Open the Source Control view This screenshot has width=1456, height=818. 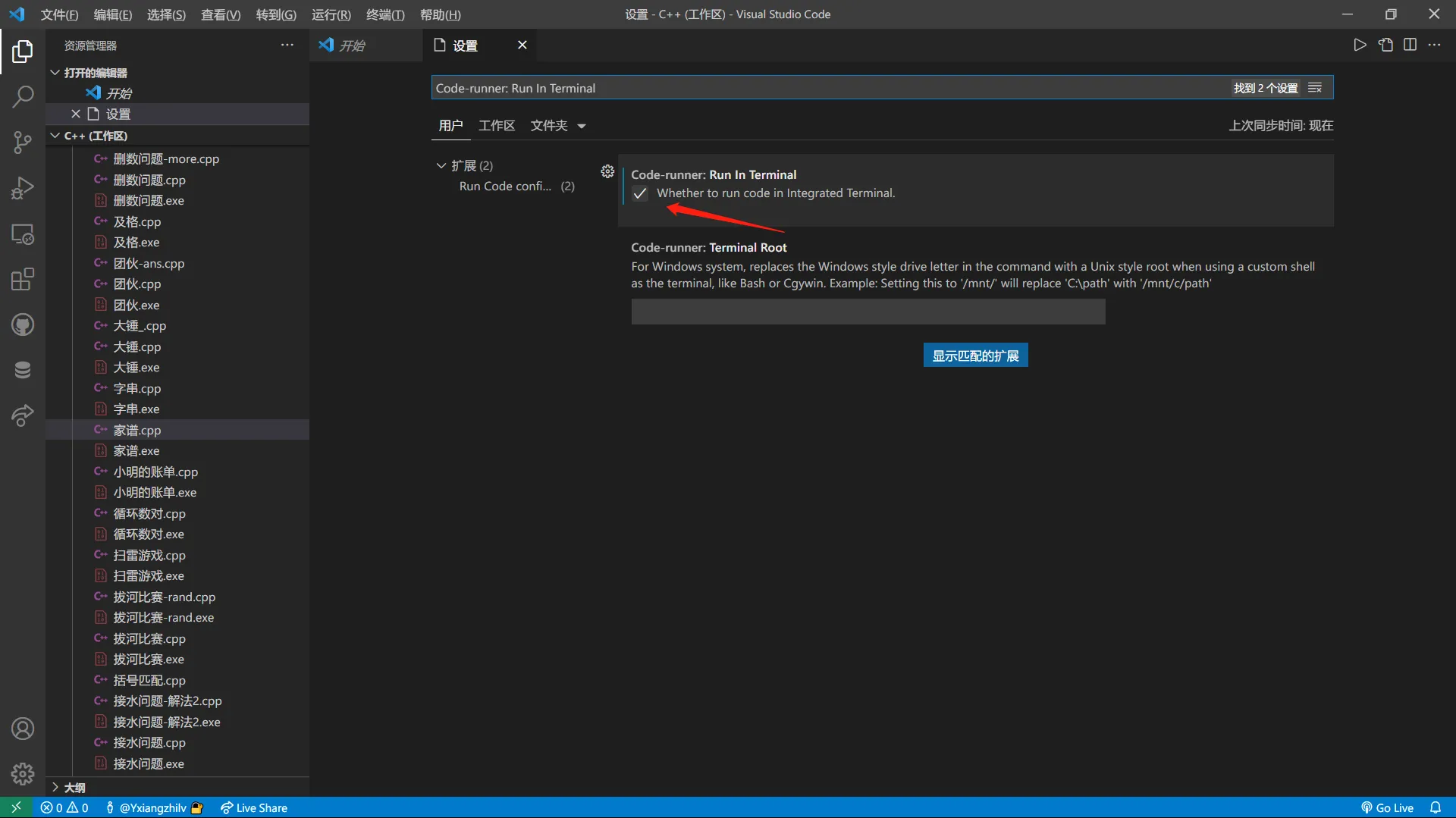coord(23,143)
